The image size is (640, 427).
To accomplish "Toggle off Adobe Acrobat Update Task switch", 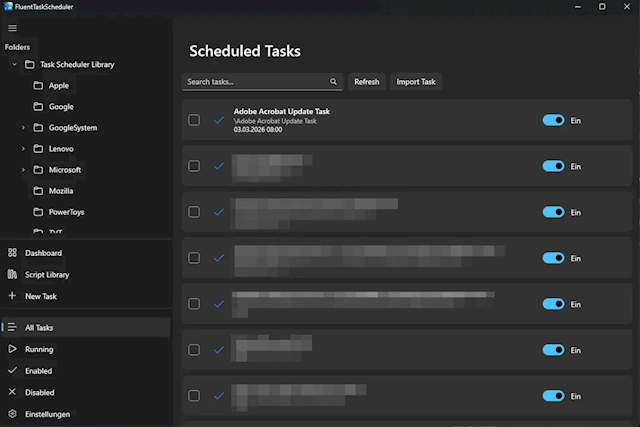I will [553, 120].
